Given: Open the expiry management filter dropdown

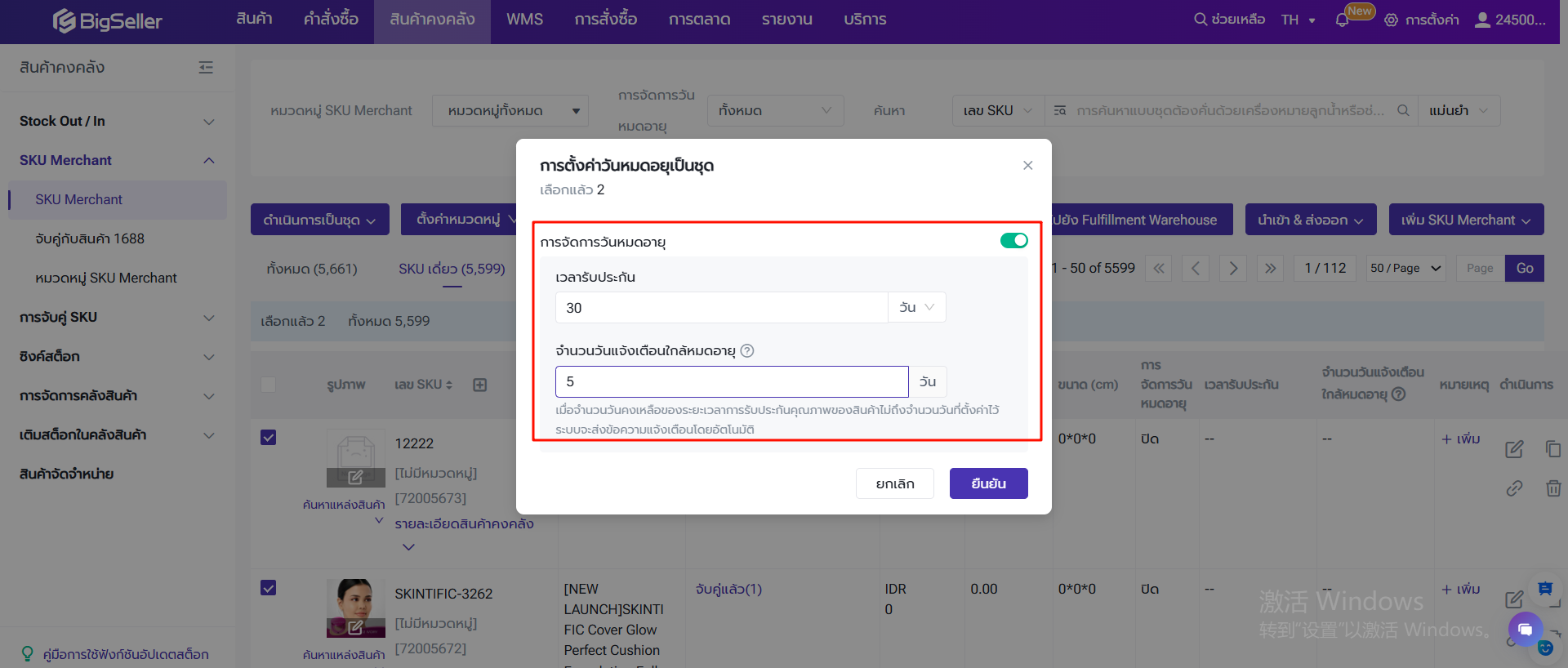Looking at the screenshot, I should (776, 110).
